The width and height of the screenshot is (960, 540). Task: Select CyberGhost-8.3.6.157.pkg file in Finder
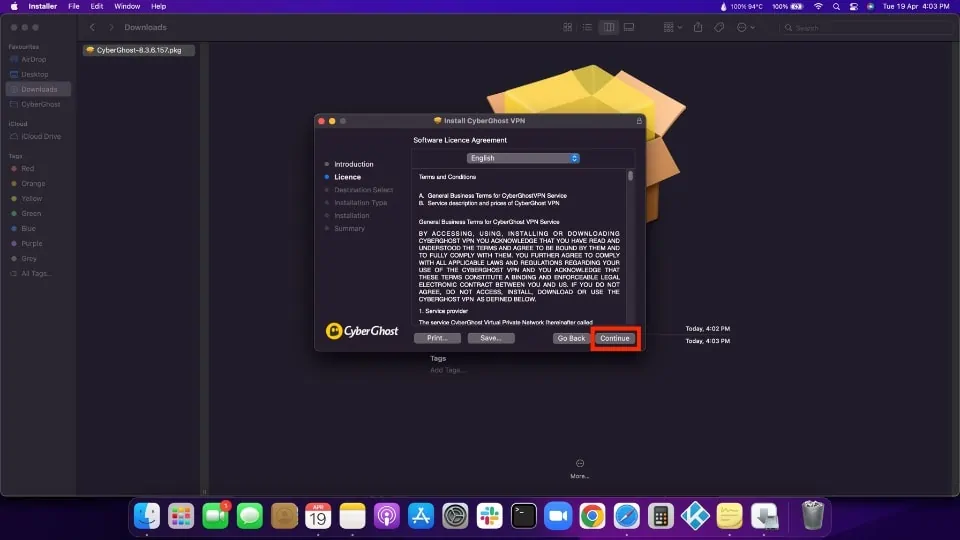pos(139,50)
